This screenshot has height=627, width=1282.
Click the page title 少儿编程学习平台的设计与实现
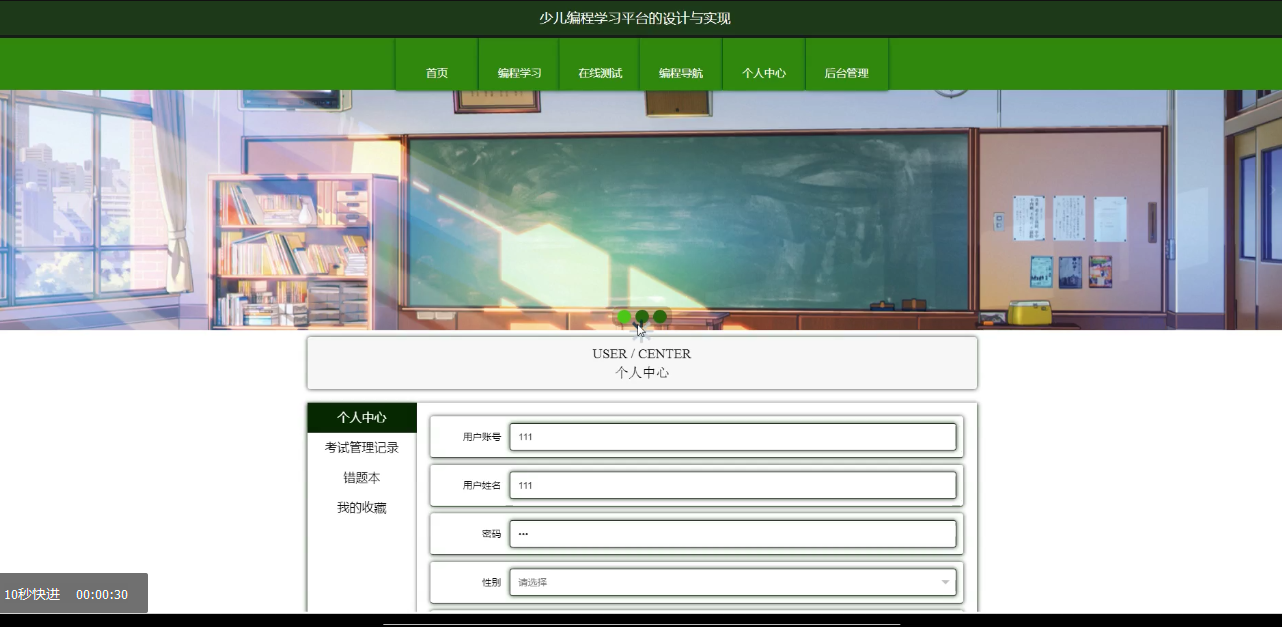pyautogui.click(x=635, y=18)
